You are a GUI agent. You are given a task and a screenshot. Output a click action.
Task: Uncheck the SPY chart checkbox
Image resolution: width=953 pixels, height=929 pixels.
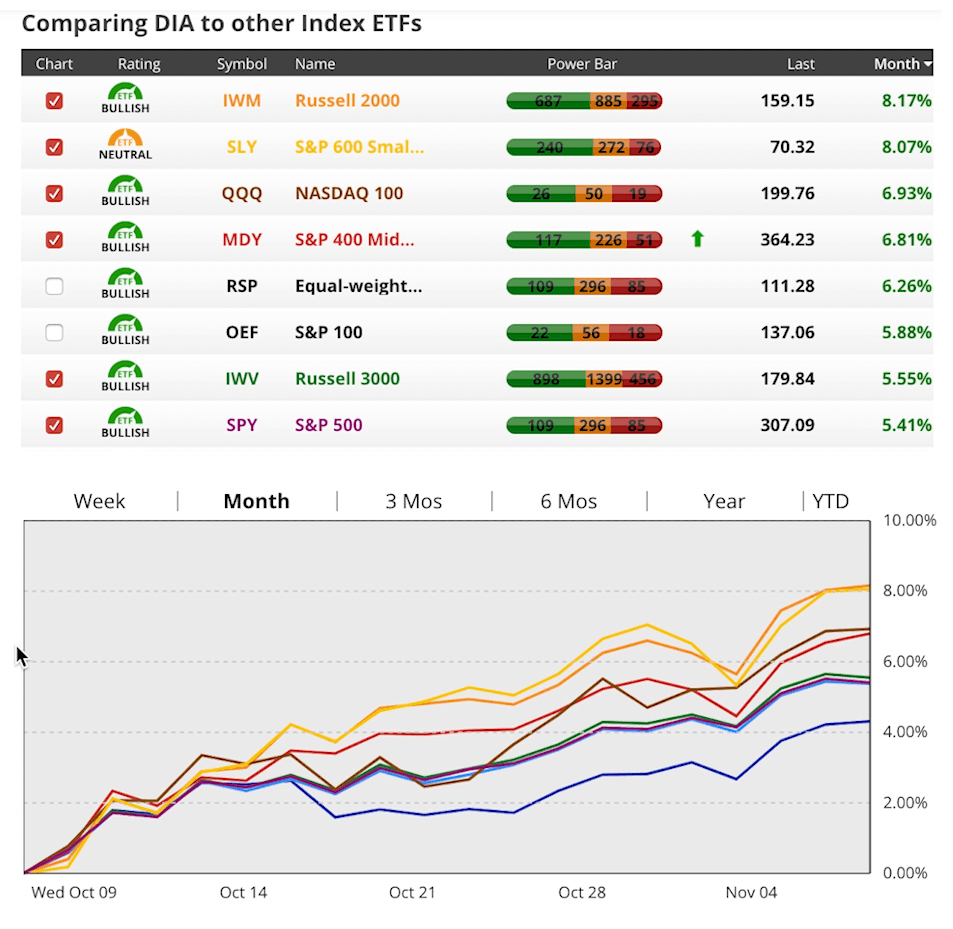pyautogui.click(x=54, y=425)
